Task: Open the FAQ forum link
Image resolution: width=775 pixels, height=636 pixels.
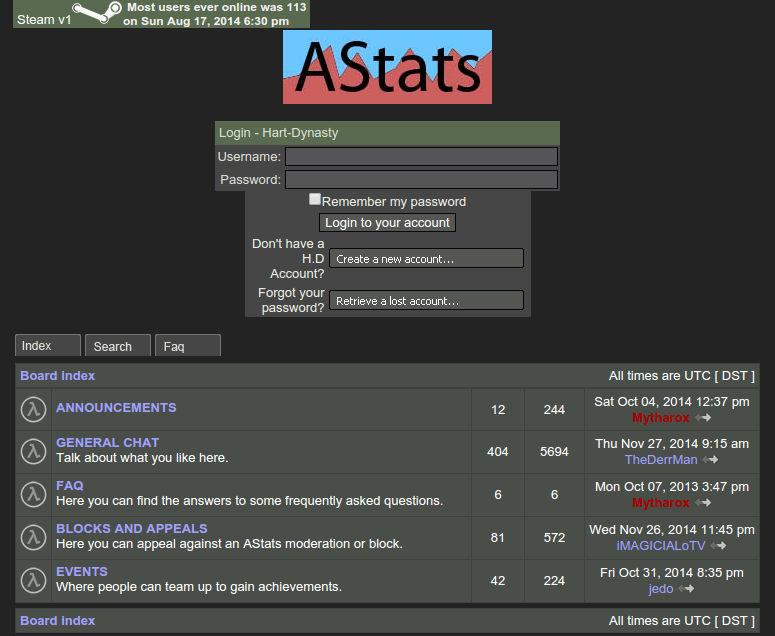Action: [x=70, y=486]
